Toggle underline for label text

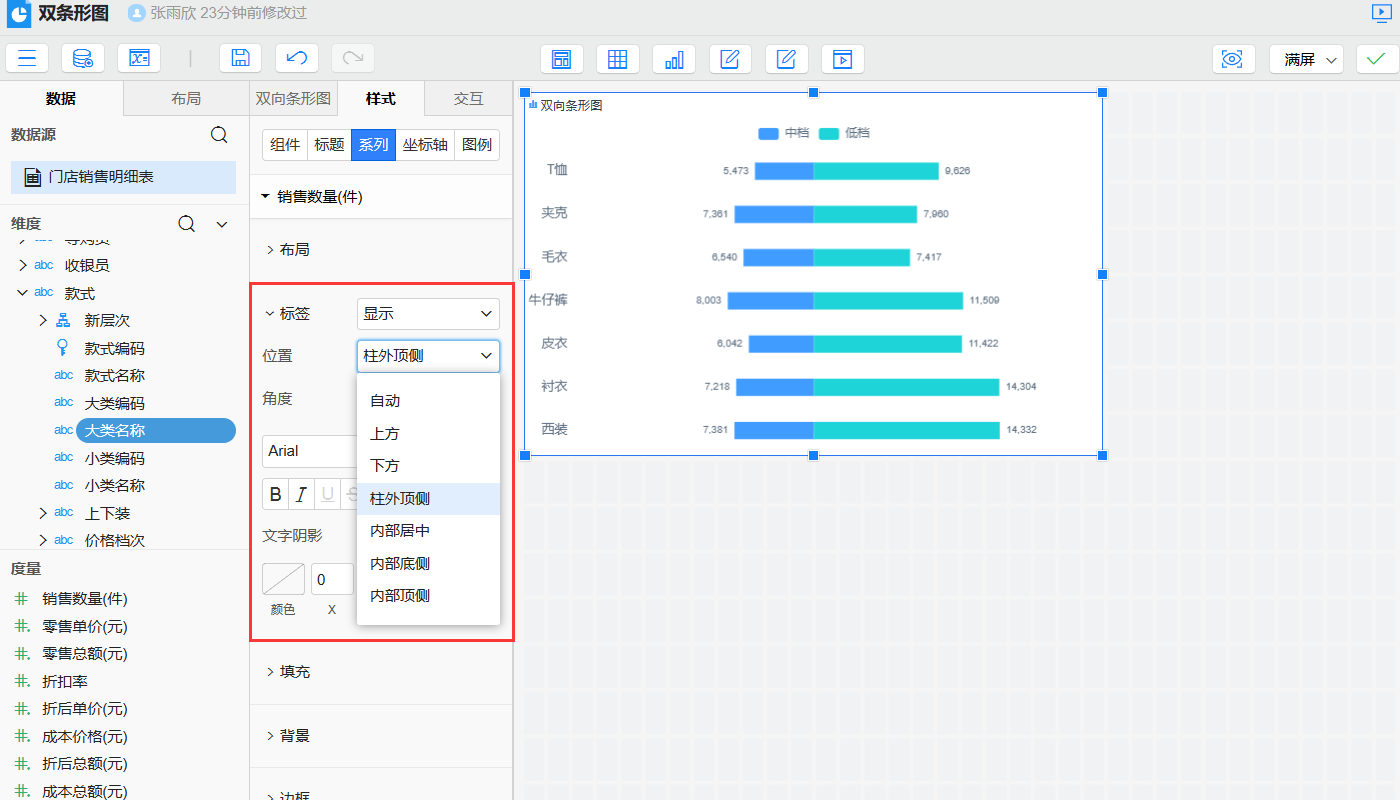pos(327,495)
